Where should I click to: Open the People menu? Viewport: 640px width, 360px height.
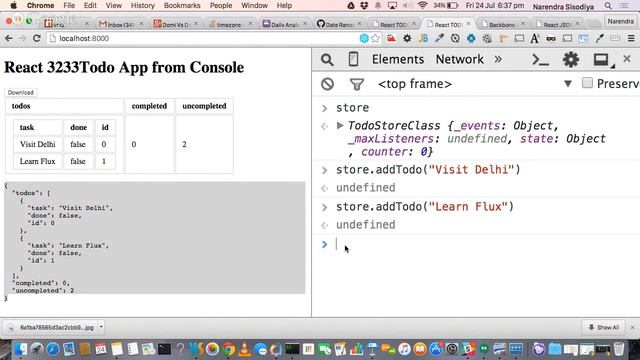coord(221,5)
